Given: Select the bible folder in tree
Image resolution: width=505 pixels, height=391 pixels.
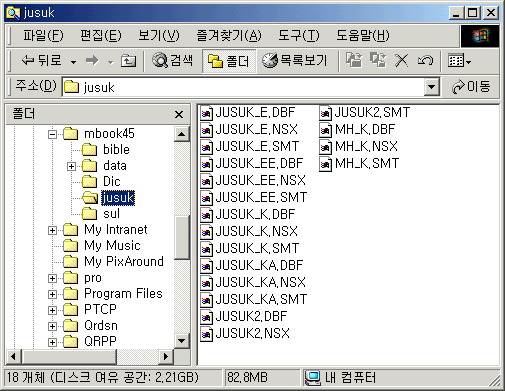Looking at the screenshot, I should 106,150.
